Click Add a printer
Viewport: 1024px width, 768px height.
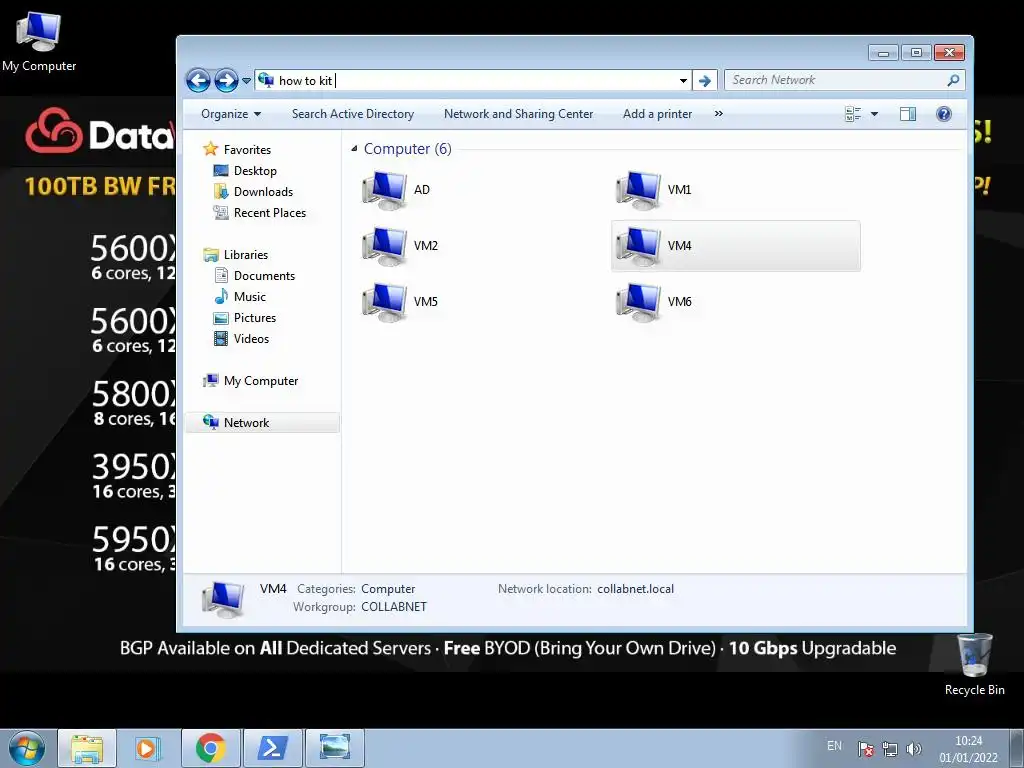point(657,114)
